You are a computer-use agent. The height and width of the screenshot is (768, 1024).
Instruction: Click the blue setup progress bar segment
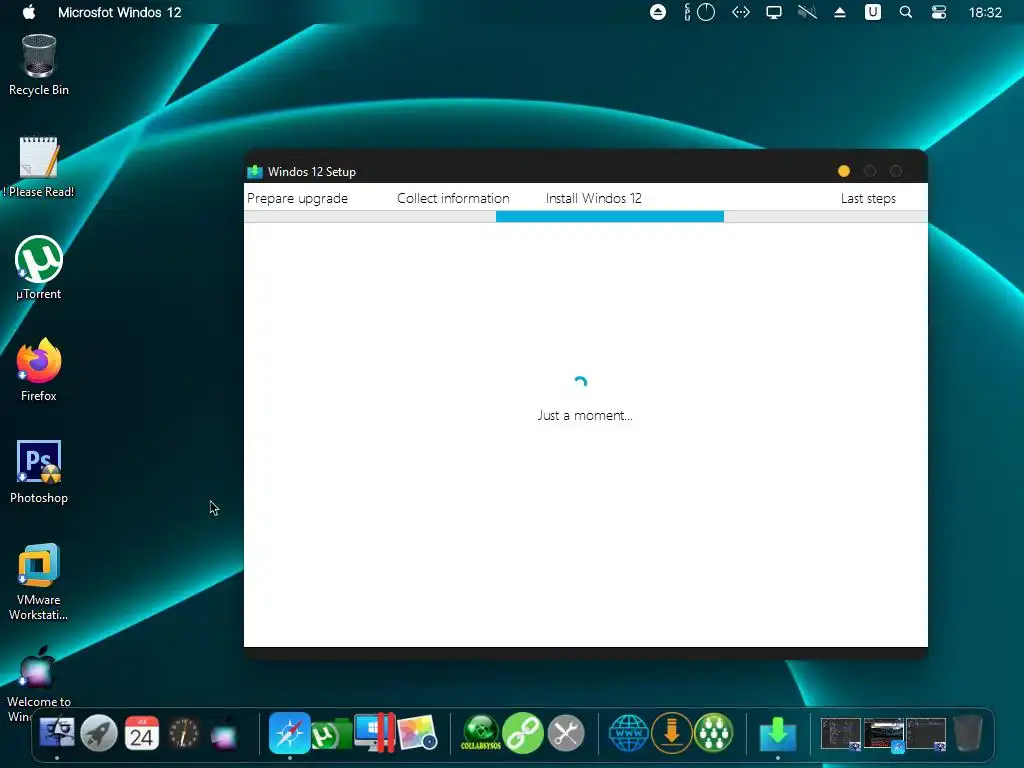pyautogui.click(x=610, y=217)
